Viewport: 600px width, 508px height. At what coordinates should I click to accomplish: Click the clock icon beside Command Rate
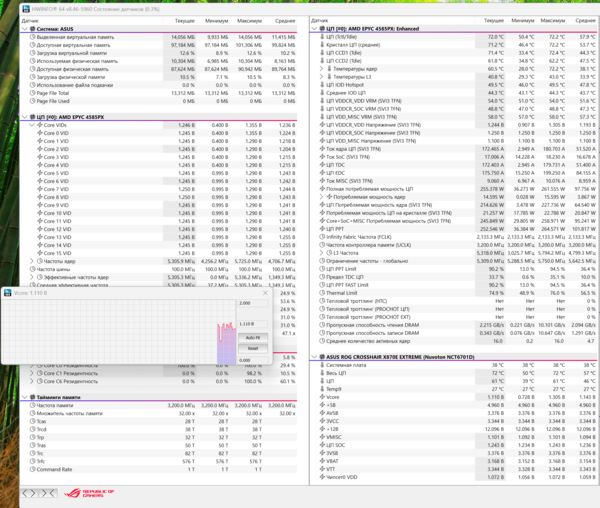33,469
